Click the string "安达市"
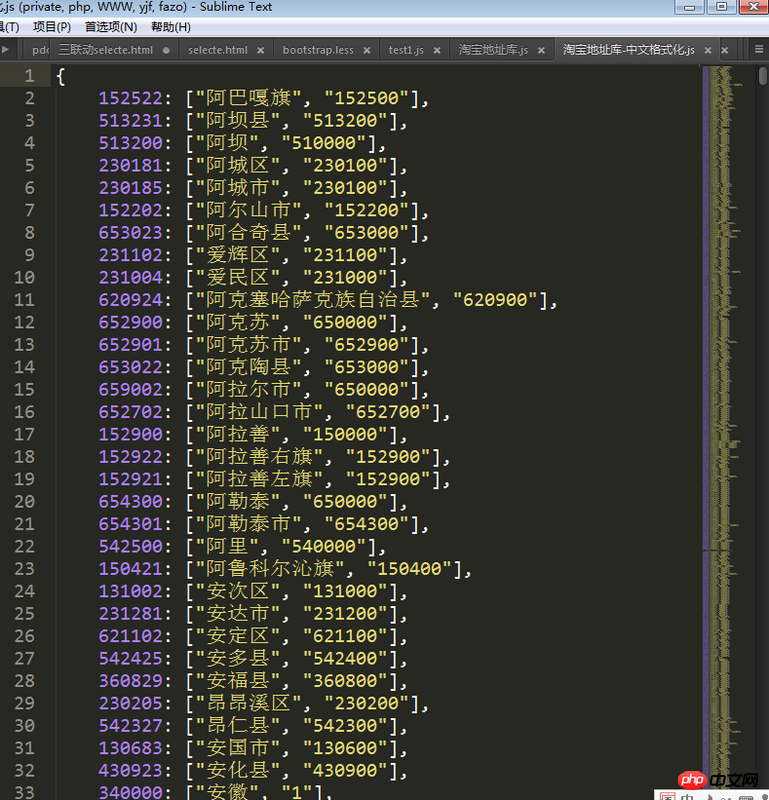The width and height of the screenshot is (769, 800). (x=238, y=614)
